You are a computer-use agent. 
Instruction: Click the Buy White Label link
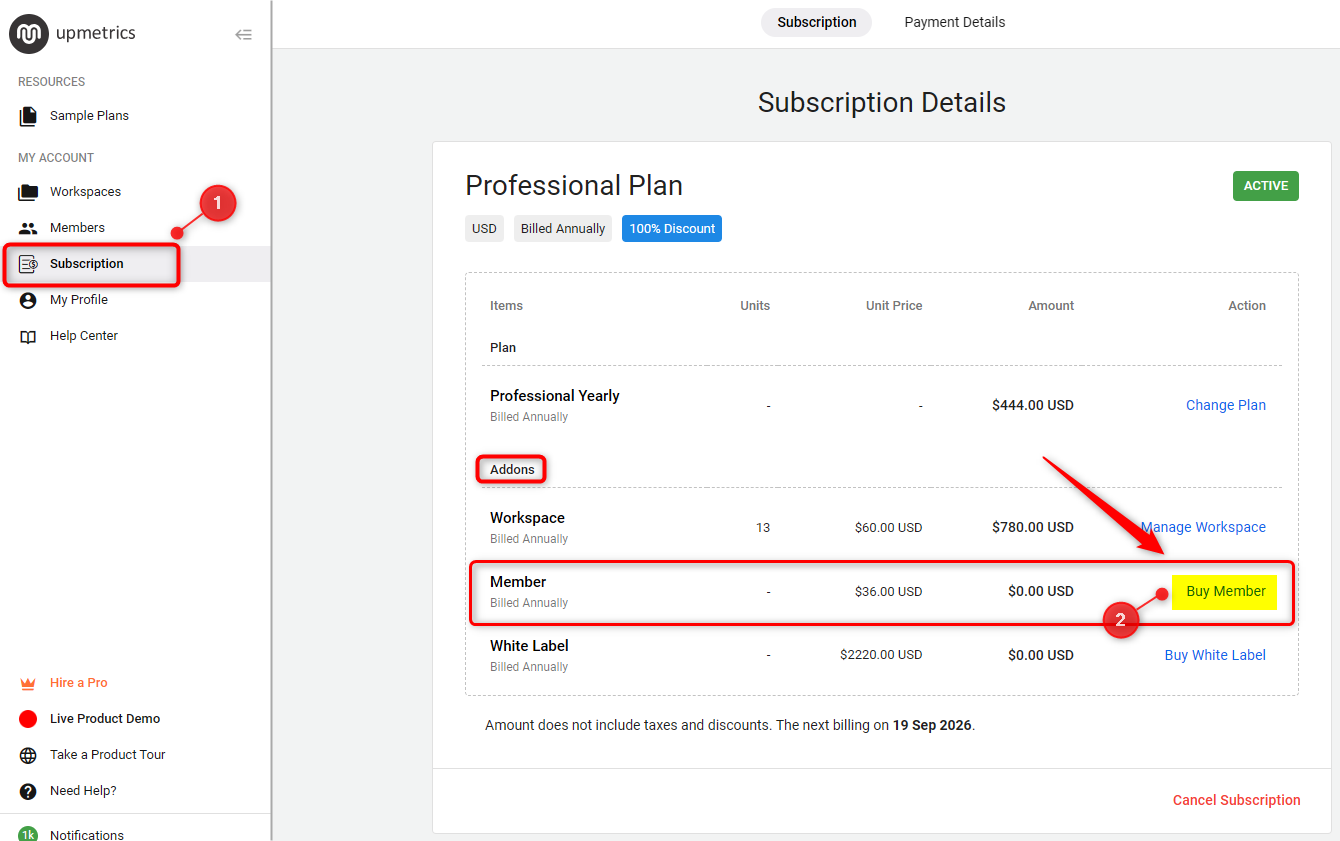click(x=1215, y=655)
